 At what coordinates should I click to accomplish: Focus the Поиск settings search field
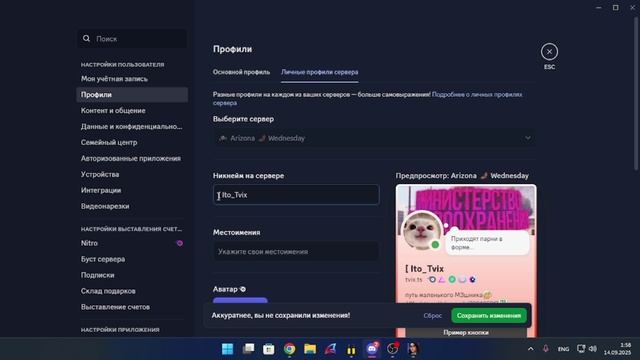point(132,39)
